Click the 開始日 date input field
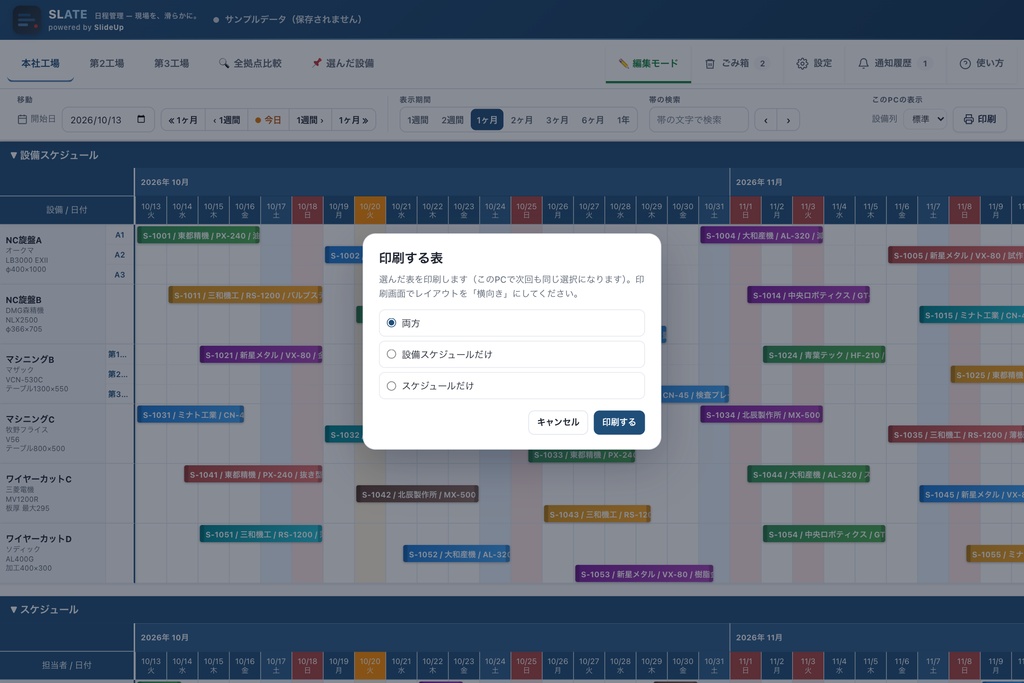 click(108, 120)
